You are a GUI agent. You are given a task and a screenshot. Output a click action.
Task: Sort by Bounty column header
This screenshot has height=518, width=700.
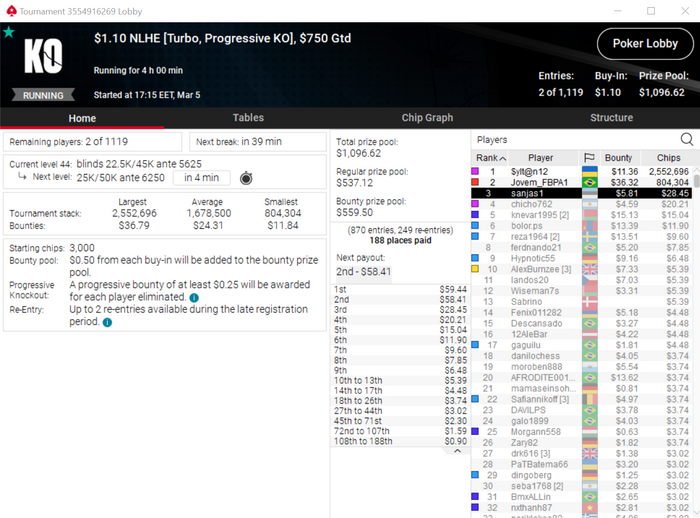(x=618, y=158)
